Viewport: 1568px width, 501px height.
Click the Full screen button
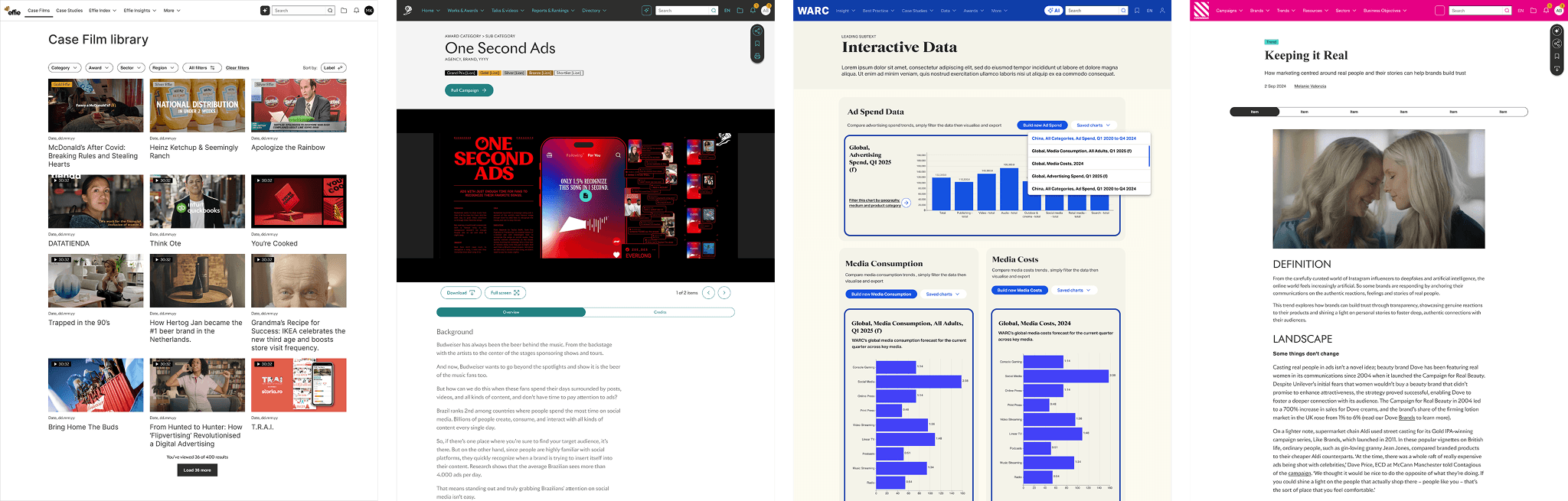505,292
